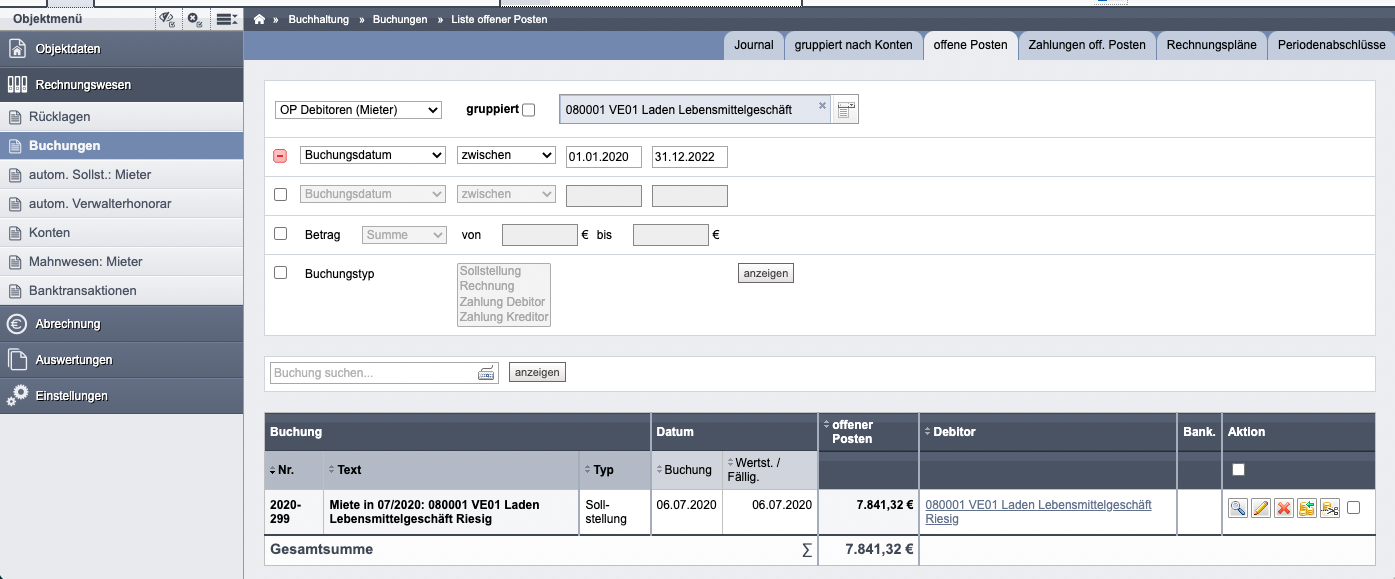Screen dimensions: 1395x579
Task: Open the Zahlungen off. Posten tab
Action: 1087,45
